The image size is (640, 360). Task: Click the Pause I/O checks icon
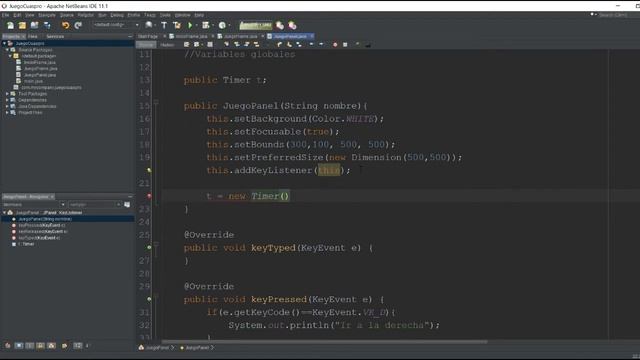pyautogui.click(x=280, y=25)
